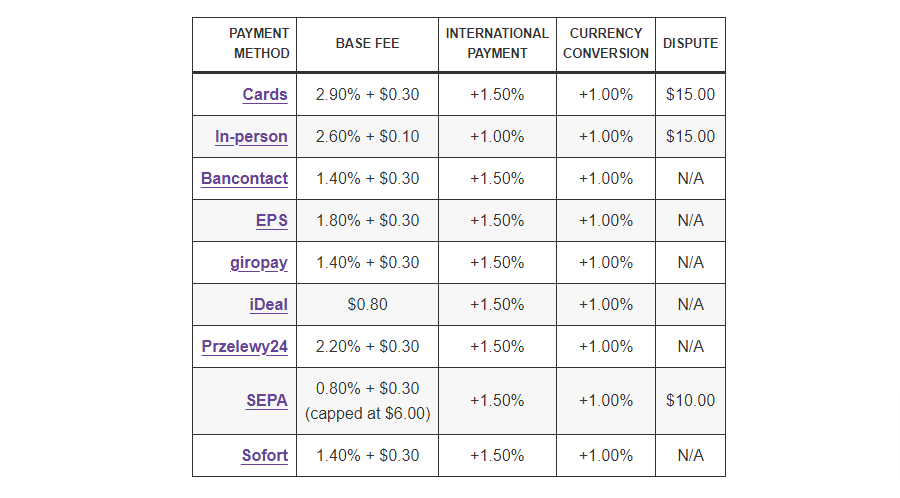
Task: Open the giropay link
Action: click(x=258, y=263)
